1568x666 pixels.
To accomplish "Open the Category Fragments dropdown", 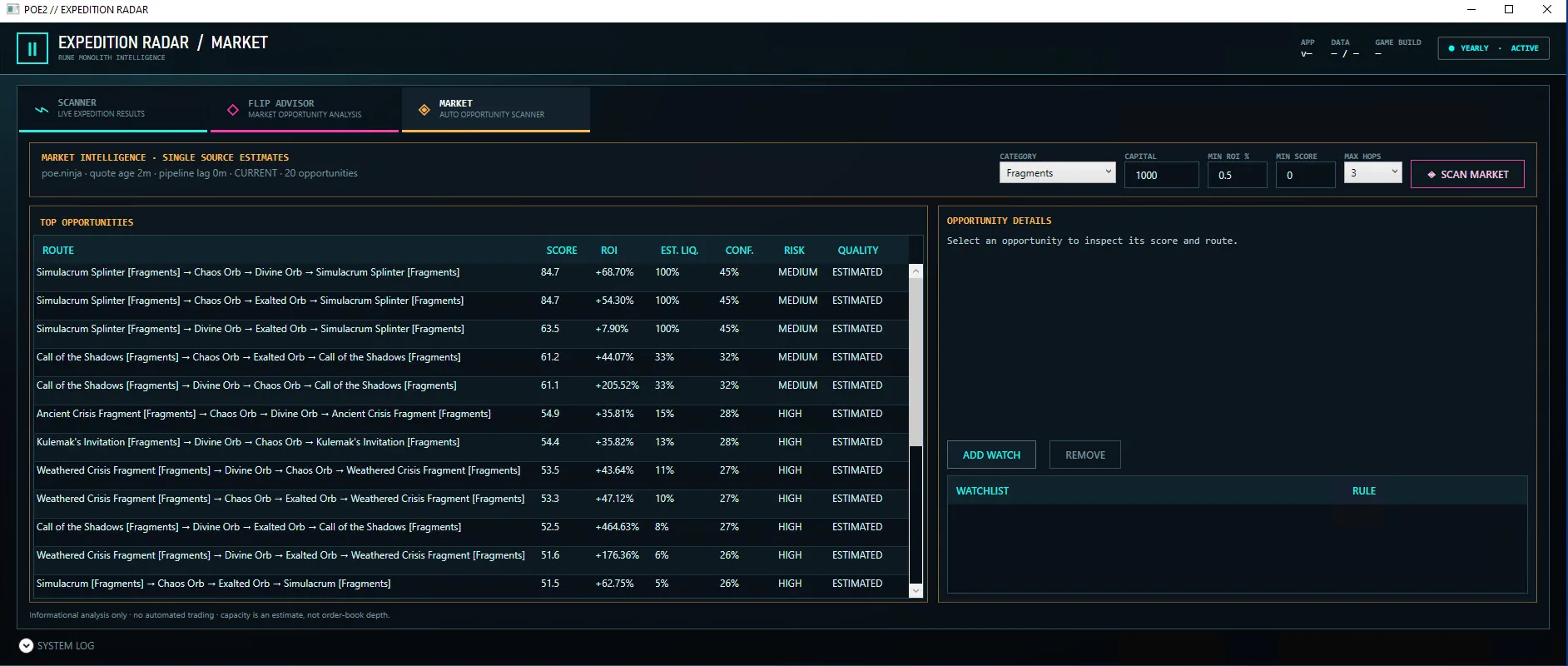I will point(1057,172).
